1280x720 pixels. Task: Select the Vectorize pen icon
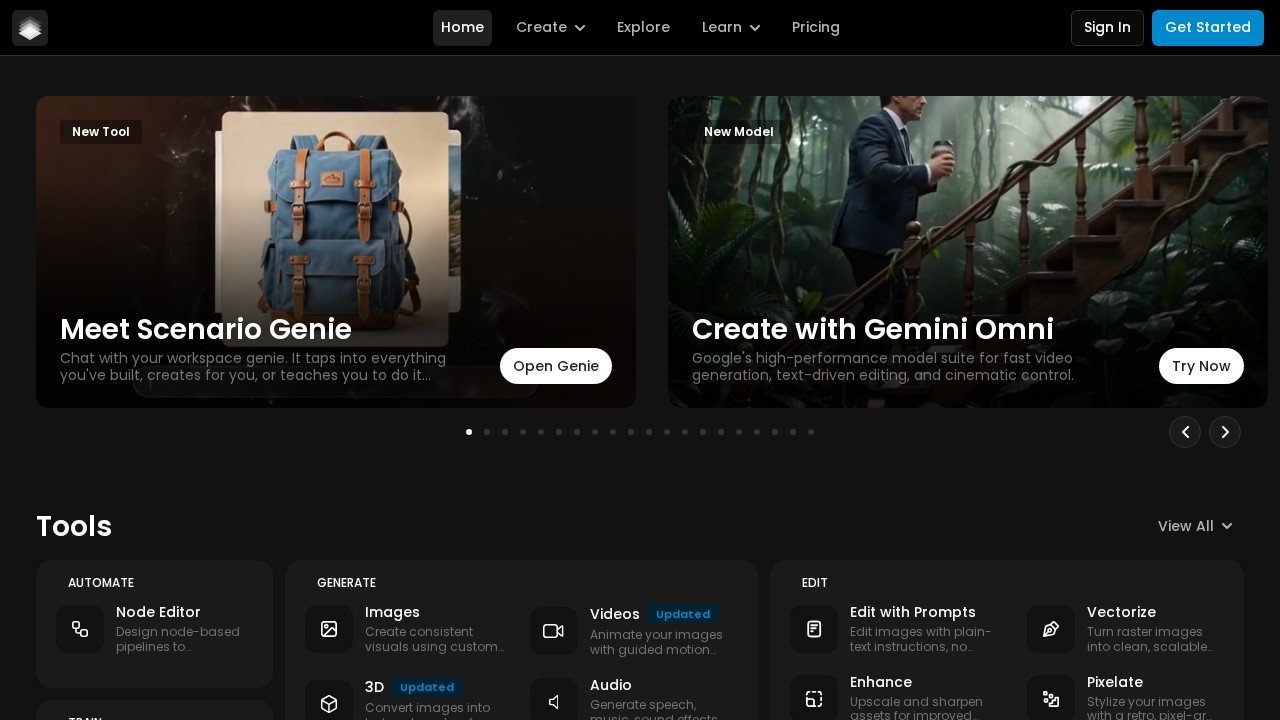[1051, 629]
